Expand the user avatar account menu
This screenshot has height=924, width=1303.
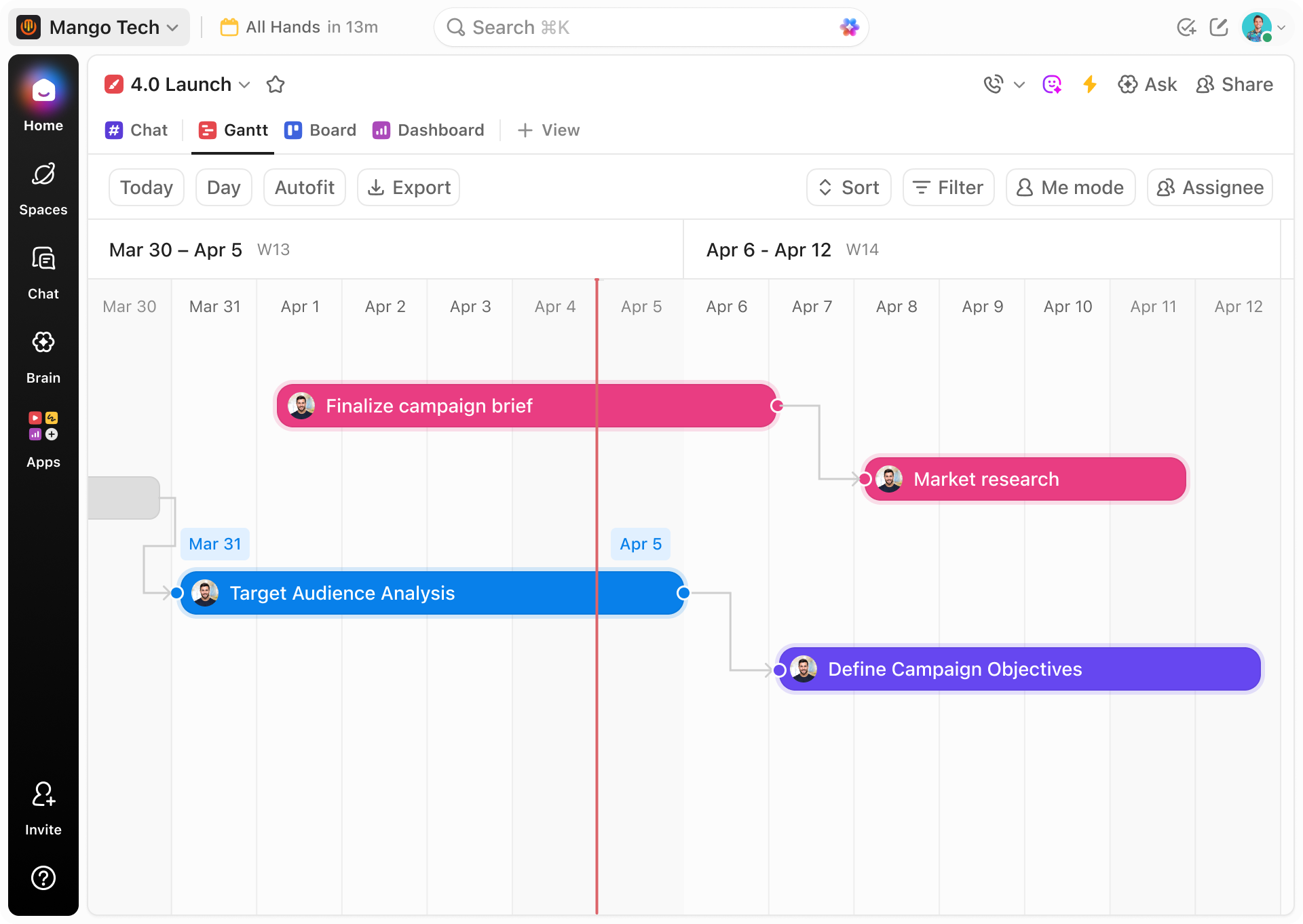1261,27
